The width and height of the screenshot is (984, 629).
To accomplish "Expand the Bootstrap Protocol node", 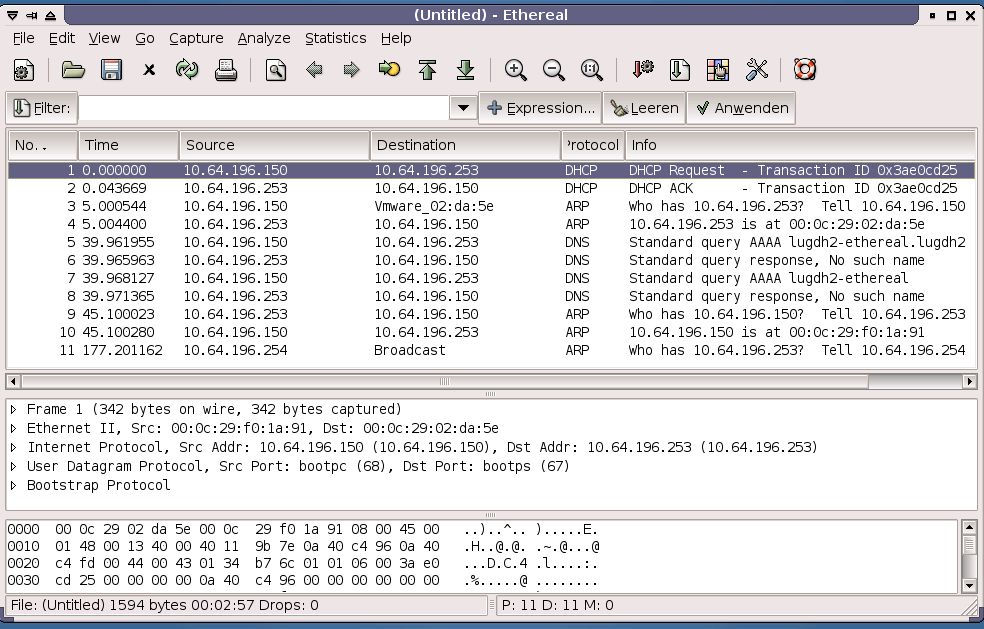I will click(x=14, y=485).
